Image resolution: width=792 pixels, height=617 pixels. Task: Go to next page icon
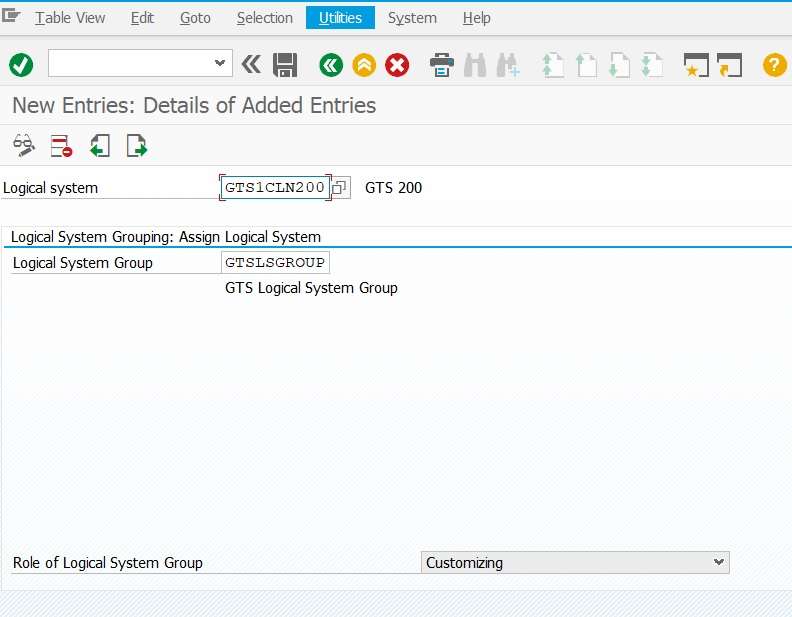coord(619,65)
